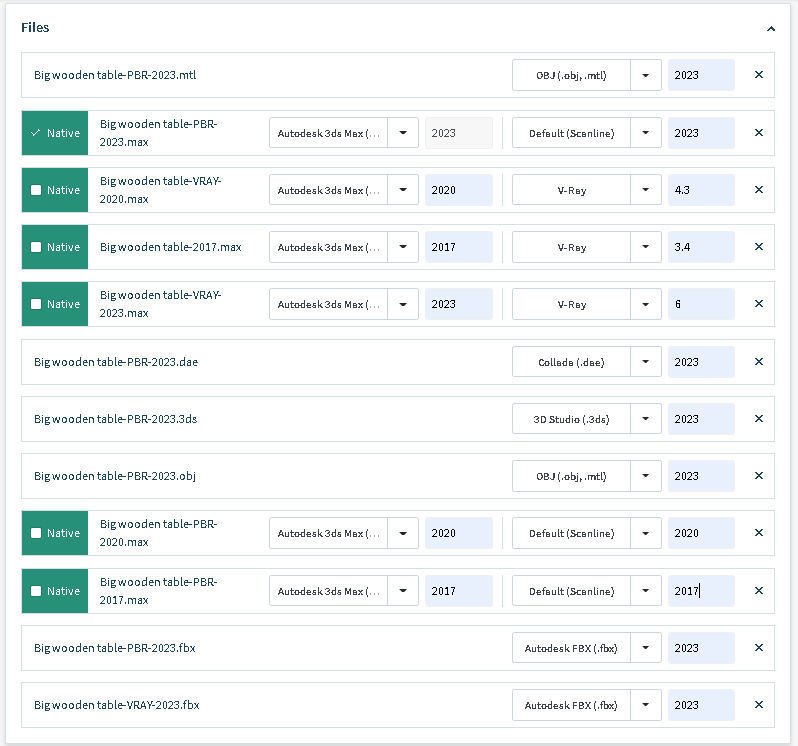Remove the Big wooden table-PBR-2023.3ds file
798x746 pixels.
point(758,419)
